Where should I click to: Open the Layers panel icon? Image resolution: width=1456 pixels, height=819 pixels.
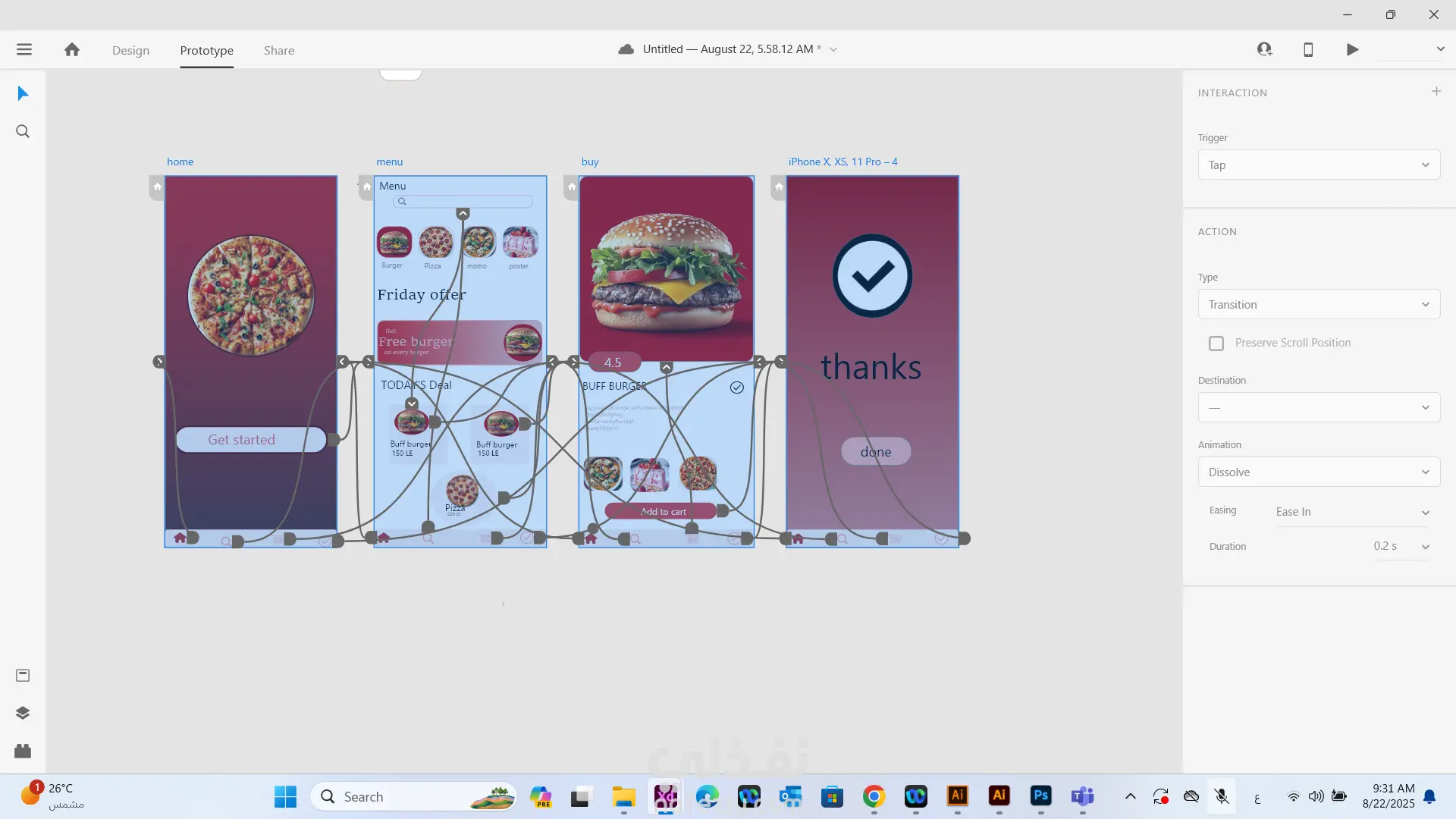pos(23,713)
